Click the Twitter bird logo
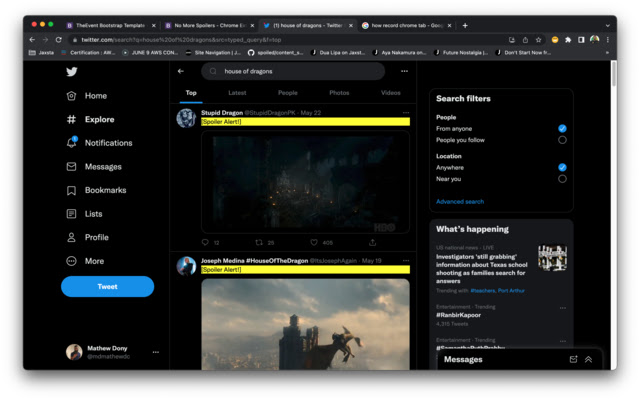The image size is (640, 400). click(72, 72)
